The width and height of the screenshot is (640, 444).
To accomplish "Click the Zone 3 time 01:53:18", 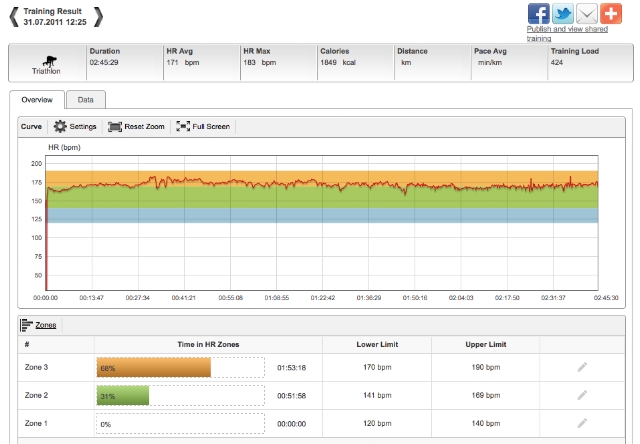I will click(x=291, y=368).
